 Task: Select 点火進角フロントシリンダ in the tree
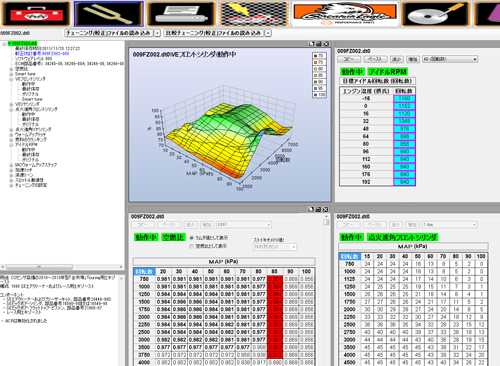point(36,109)
